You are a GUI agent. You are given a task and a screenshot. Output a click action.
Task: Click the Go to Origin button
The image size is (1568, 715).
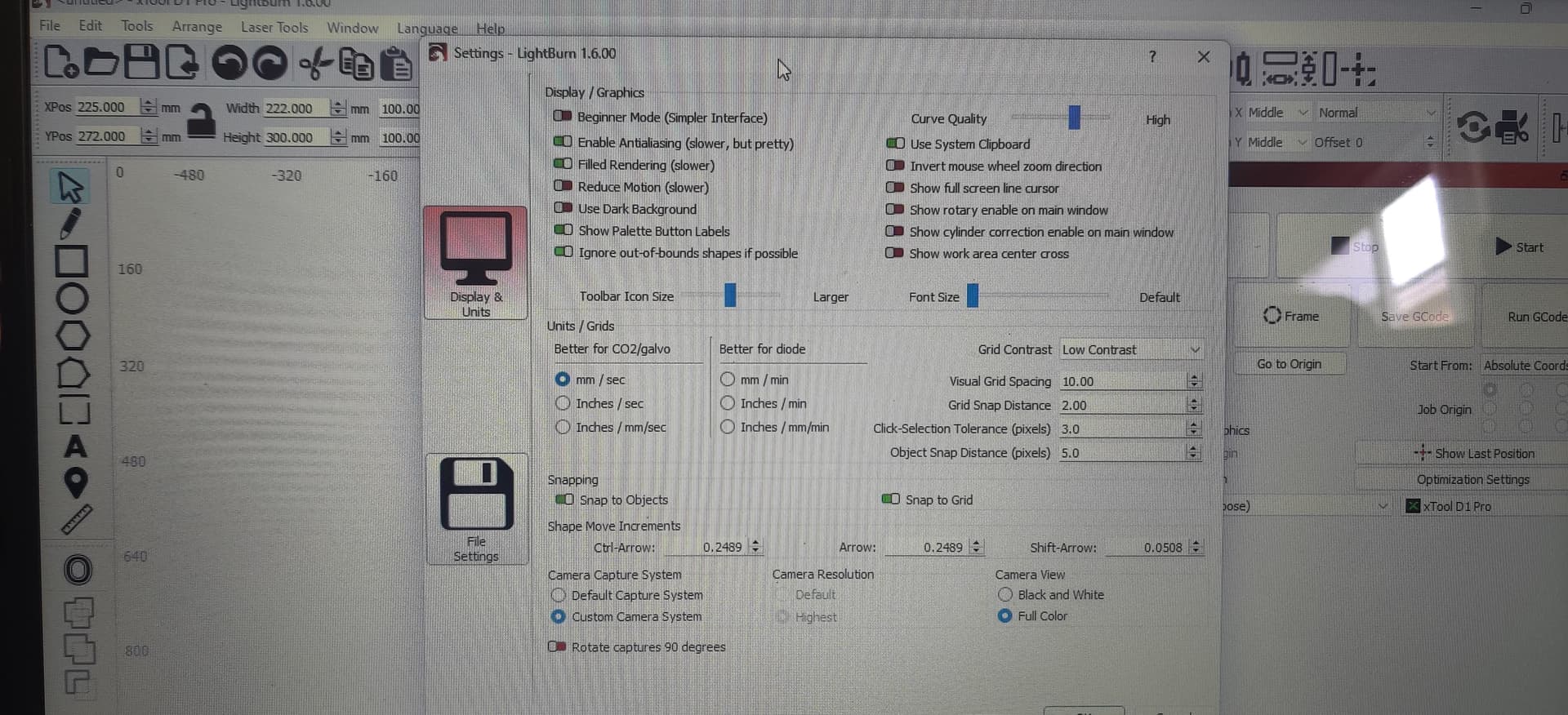point(1289,364)
